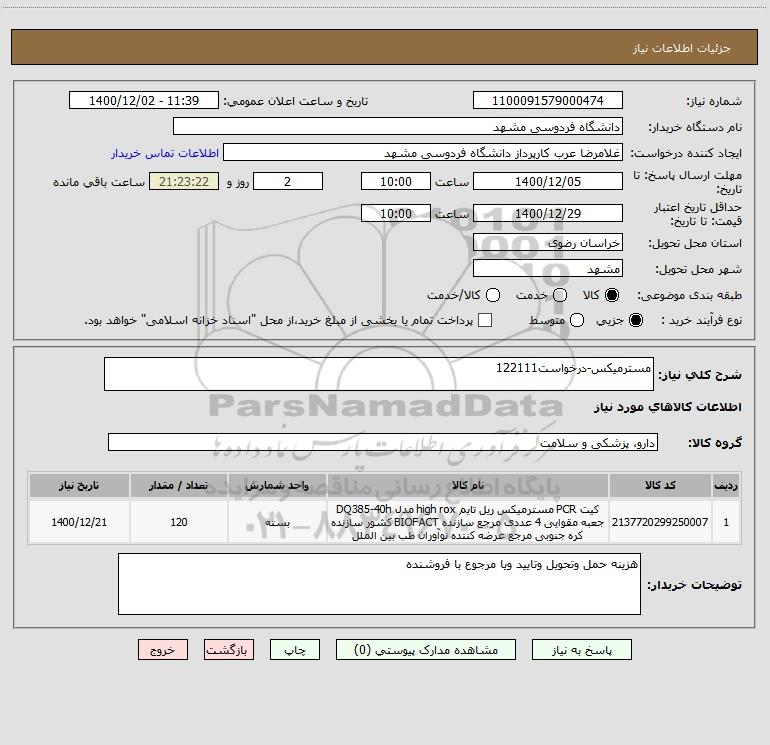The image size is (770, 745).
Task: Click the remaining time field 21:23:22
Action: (184, 181)
